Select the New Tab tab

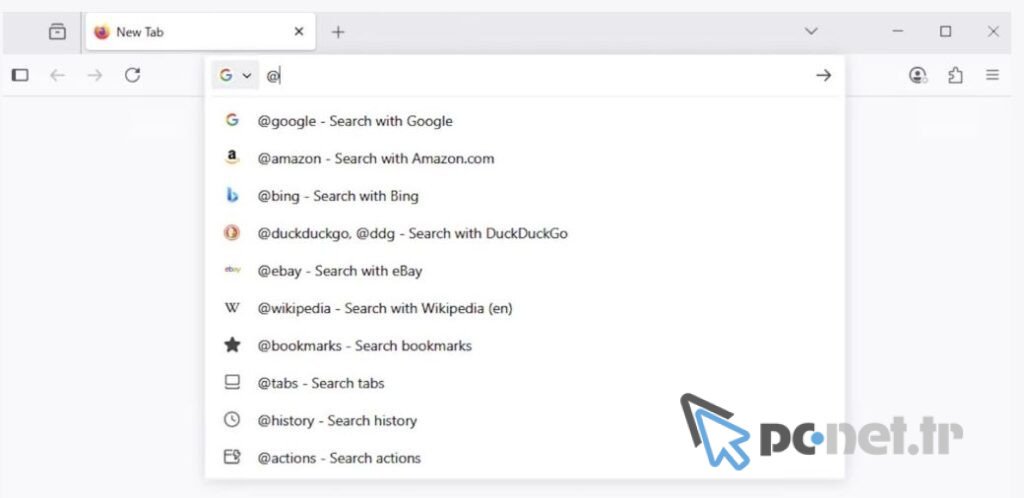(200, 31)
